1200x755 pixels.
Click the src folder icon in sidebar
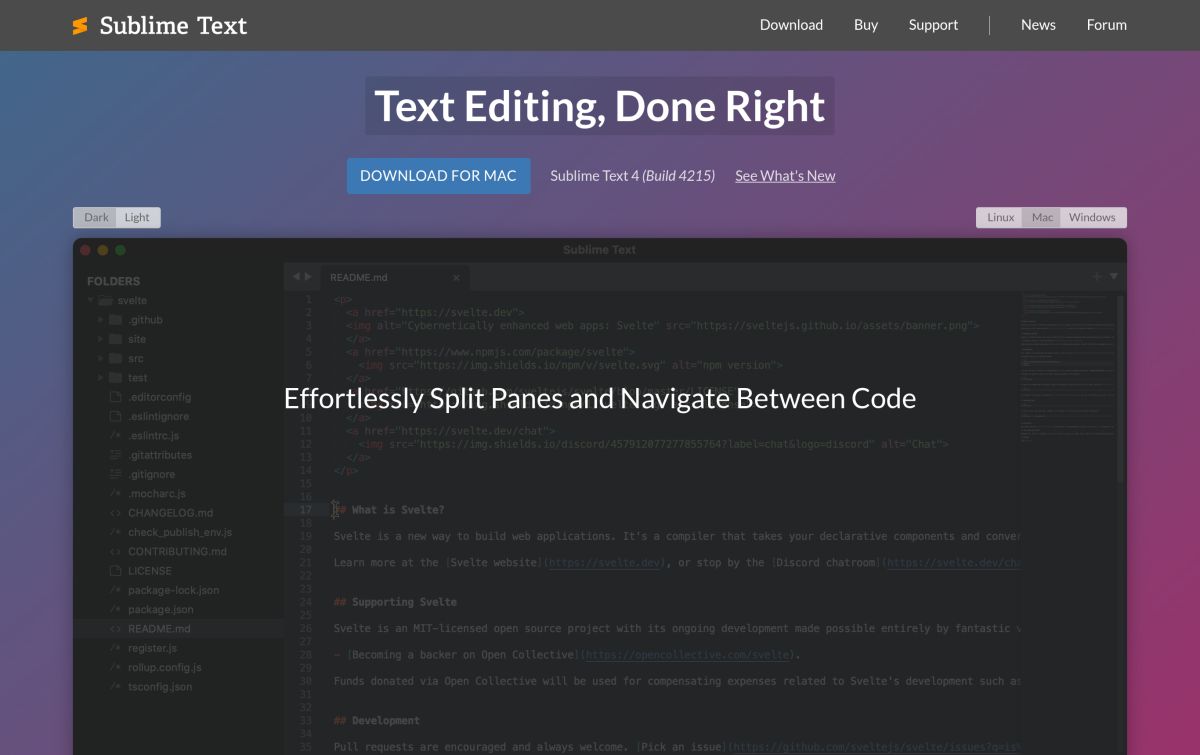116,358
